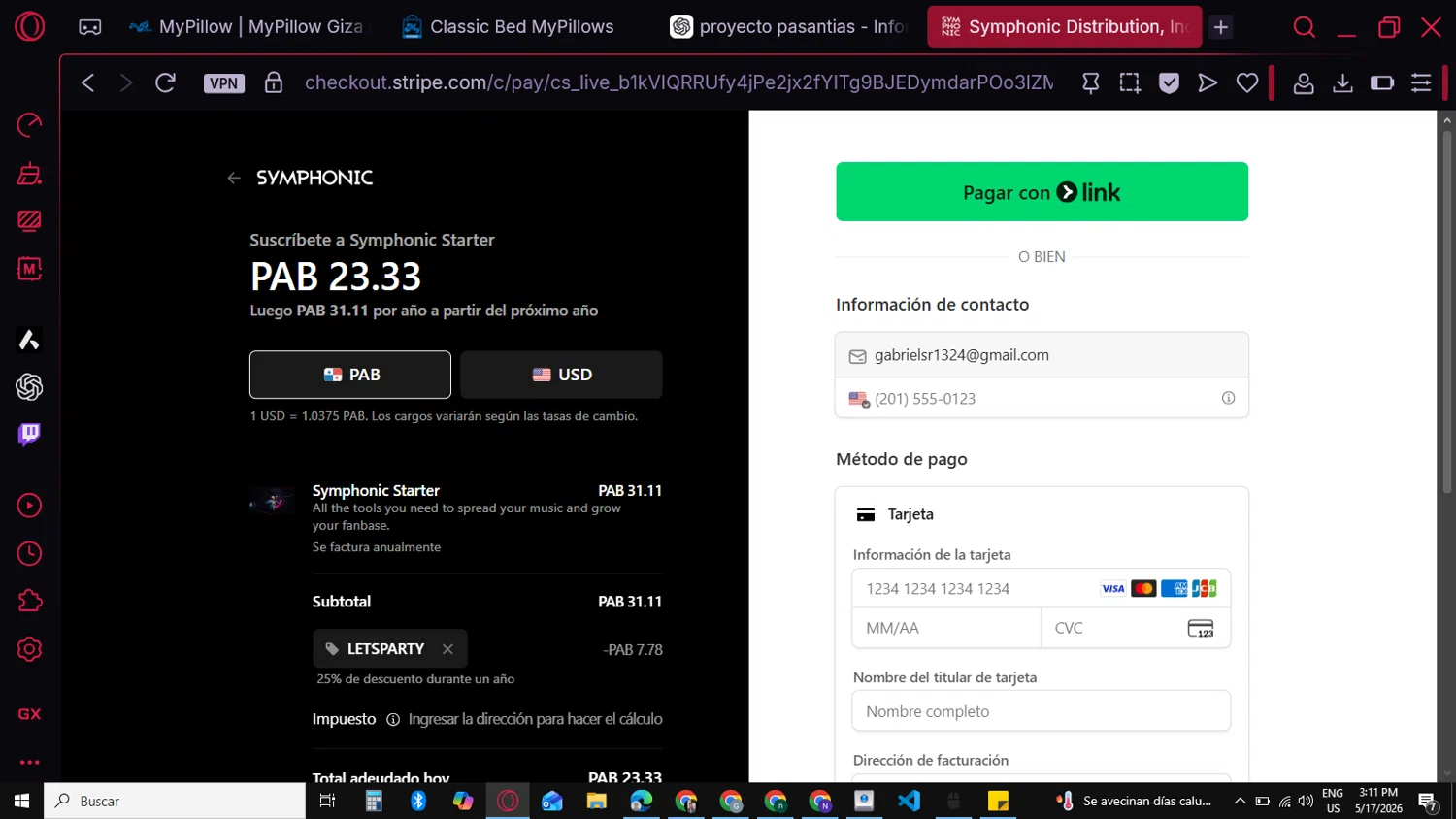Open GX Cleaner in the sidebar
1456x819 pixels.
click(x=29, y=174)
